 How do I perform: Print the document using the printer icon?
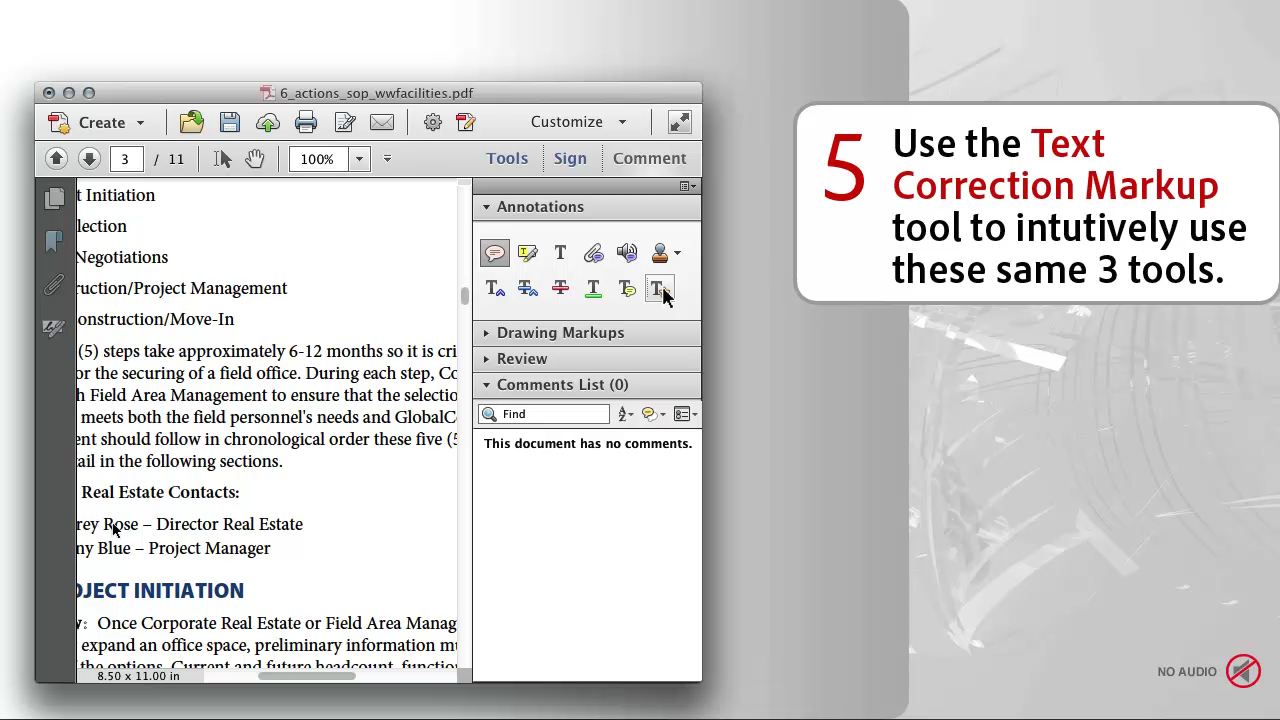pyautogui.click(x=306, y=122)
